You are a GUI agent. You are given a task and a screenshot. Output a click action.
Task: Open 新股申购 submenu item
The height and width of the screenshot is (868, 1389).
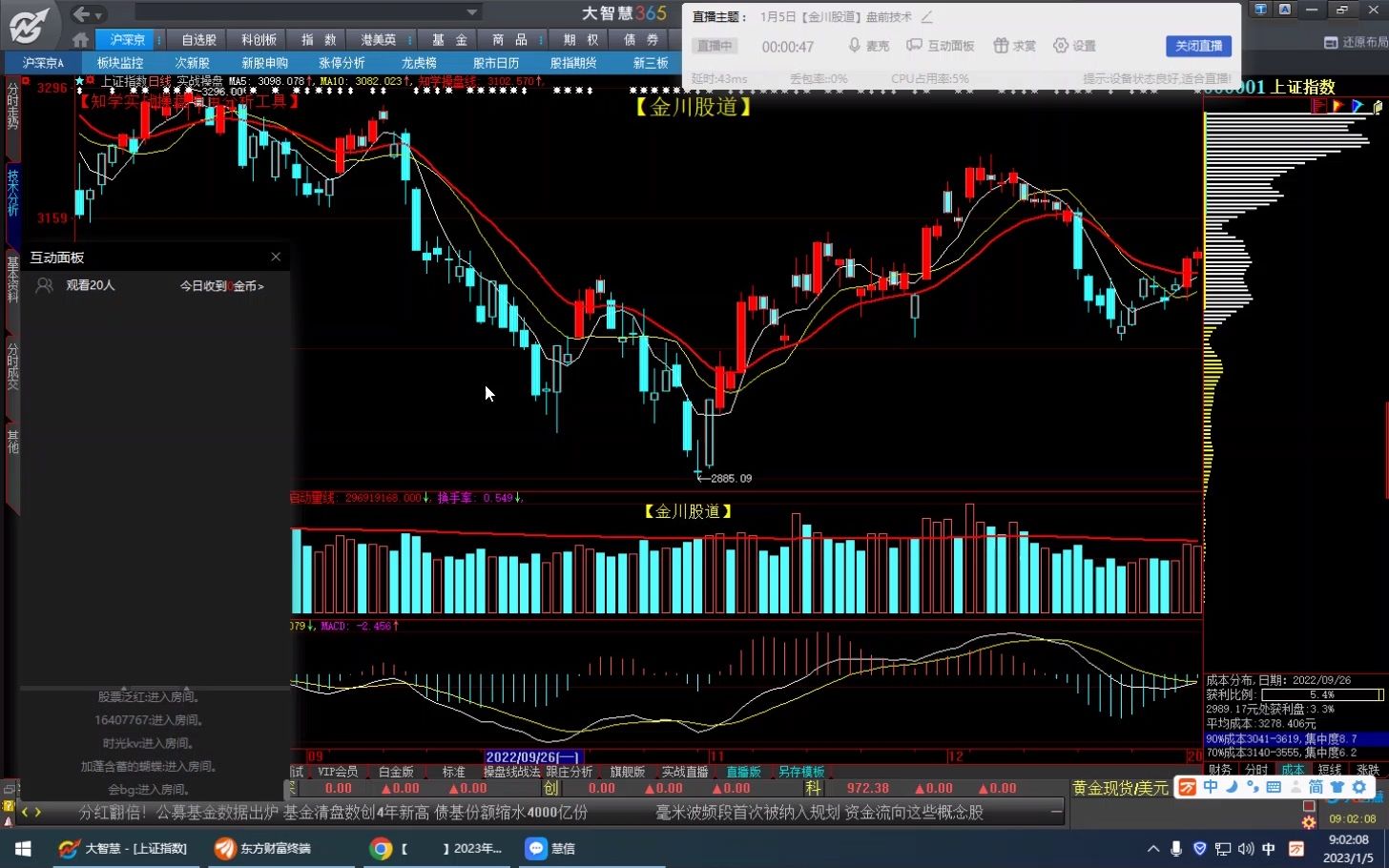point(264,63)
